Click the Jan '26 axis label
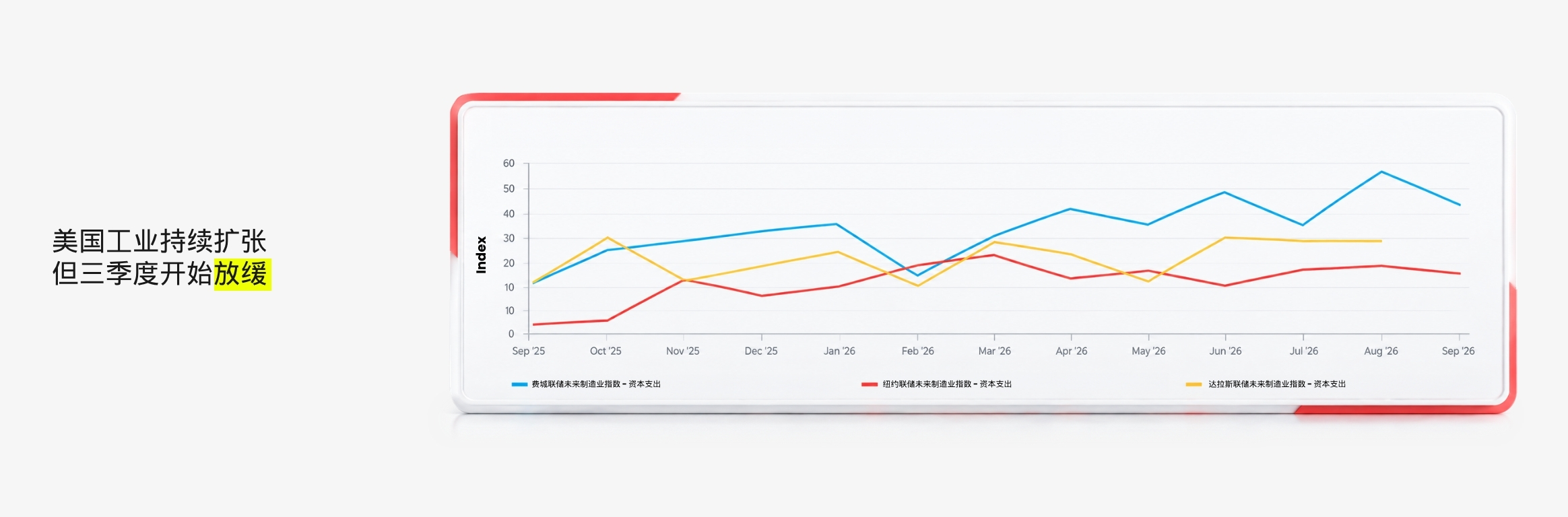Screen dimensions: 1568x517 click(839, 351)
